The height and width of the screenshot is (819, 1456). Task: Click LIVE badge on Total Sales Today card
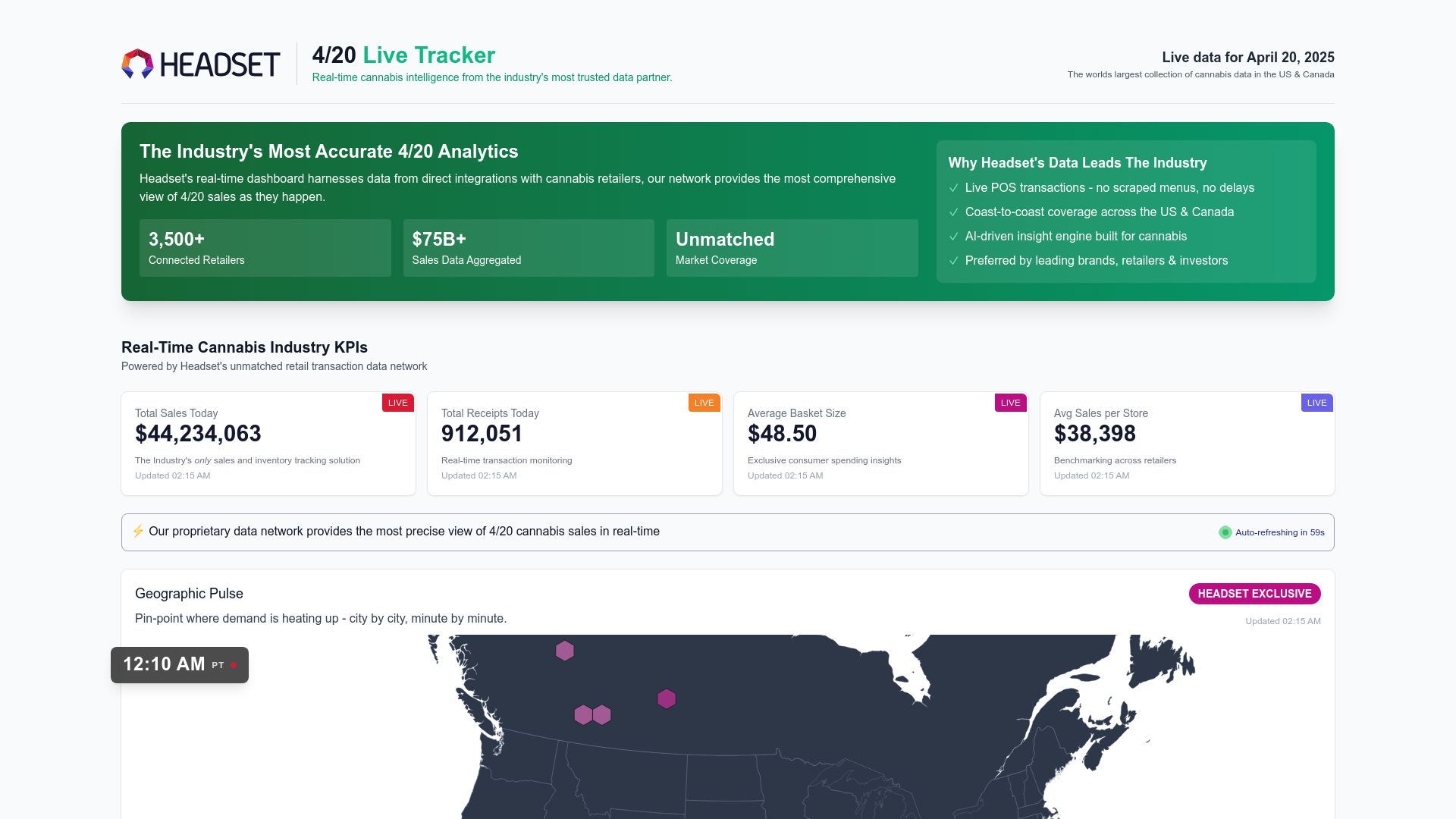point(398,403)
